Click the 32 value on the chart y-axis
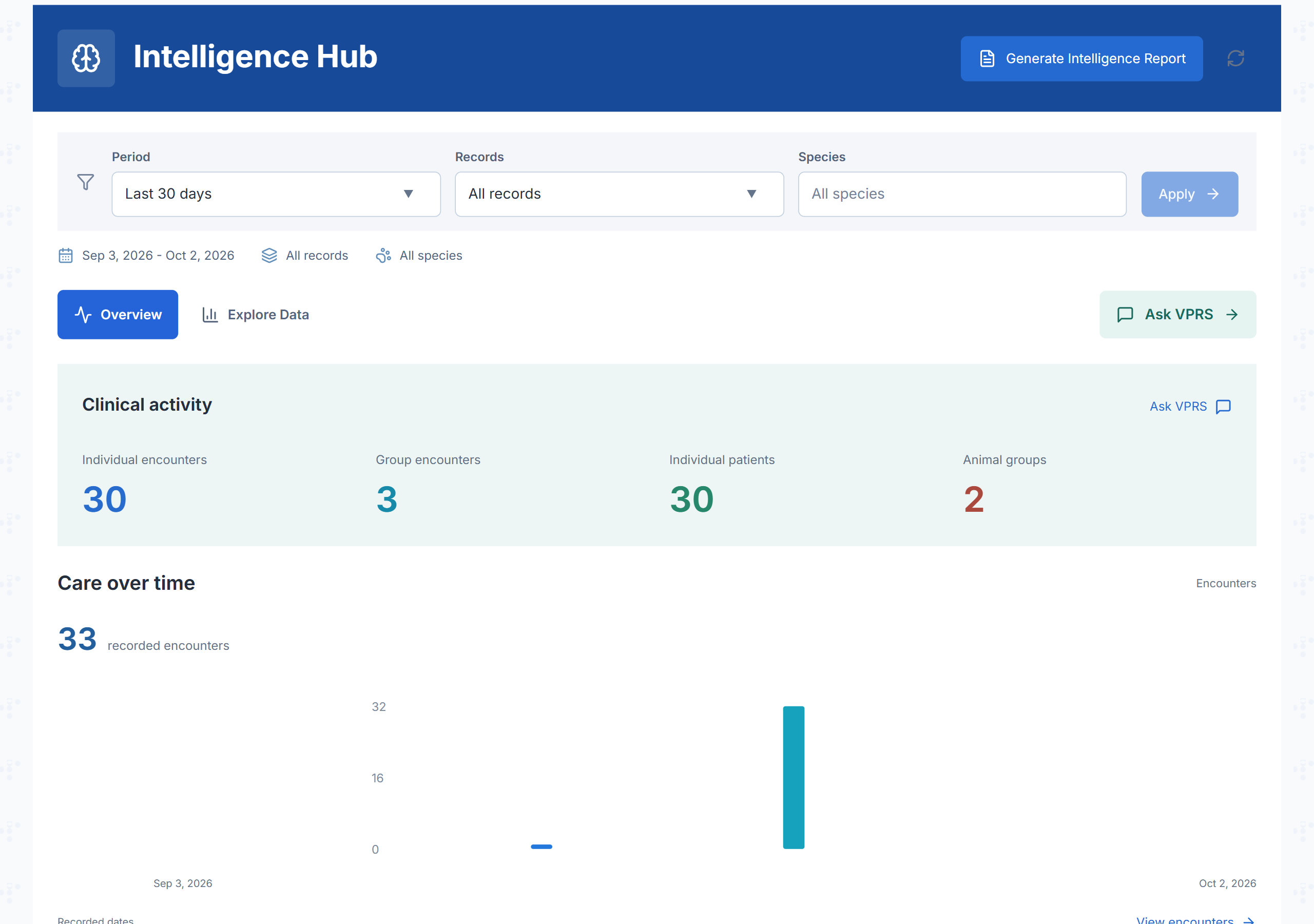The image size is (1314, 924). click(x=379, y=707)
